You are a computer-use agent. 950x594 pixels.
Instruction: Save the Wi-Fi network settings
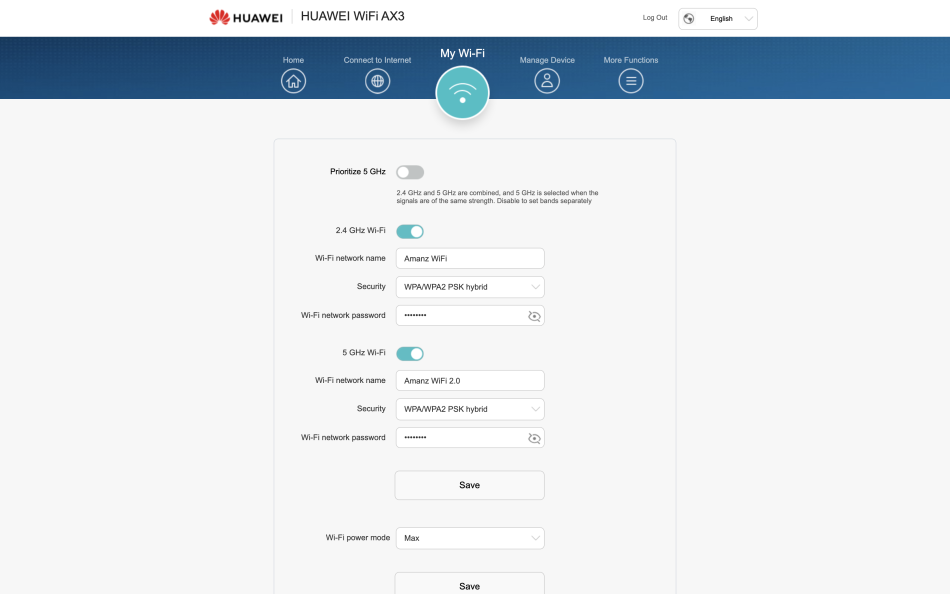pyautogui.click(x=470, y=486)
